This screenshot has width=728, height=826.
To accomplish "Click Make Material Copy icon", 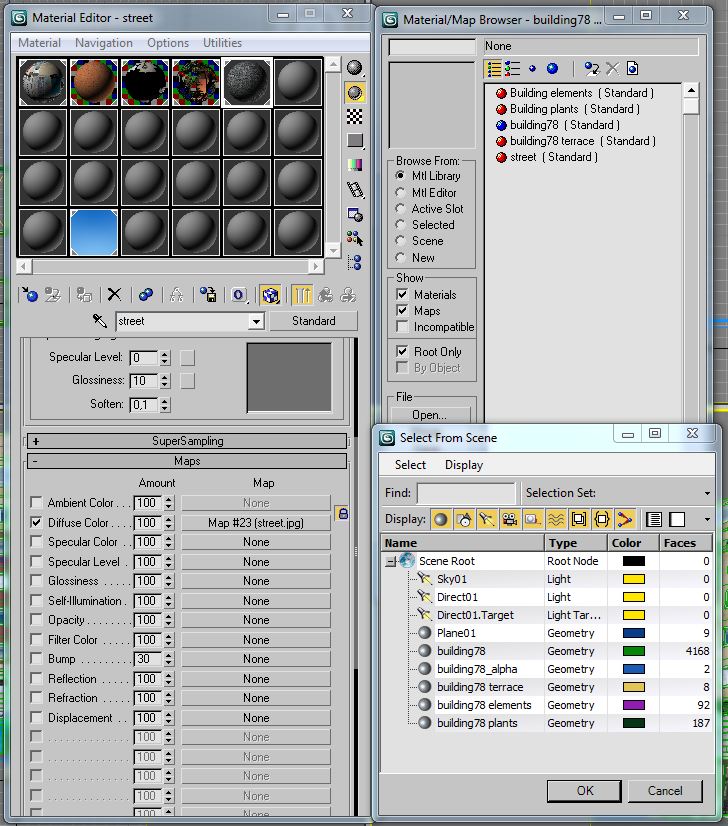I will click(146, 294).
